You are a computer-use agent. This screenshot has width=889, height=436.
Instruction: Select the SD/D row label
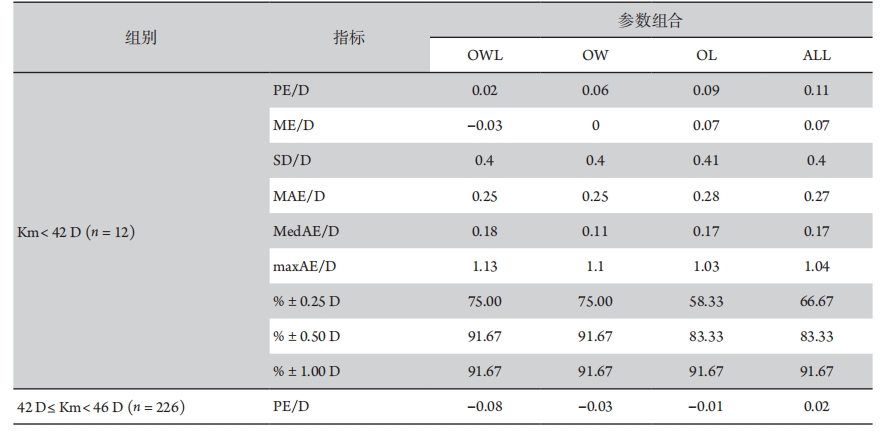click(291, 161)
